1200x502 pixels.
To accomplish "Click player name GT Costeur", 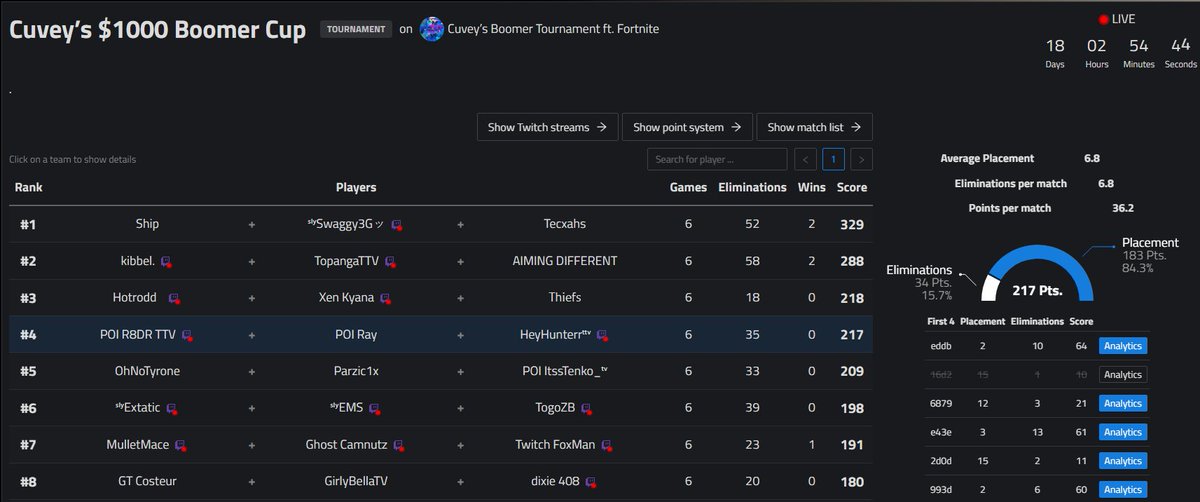I will coord(147,482).
